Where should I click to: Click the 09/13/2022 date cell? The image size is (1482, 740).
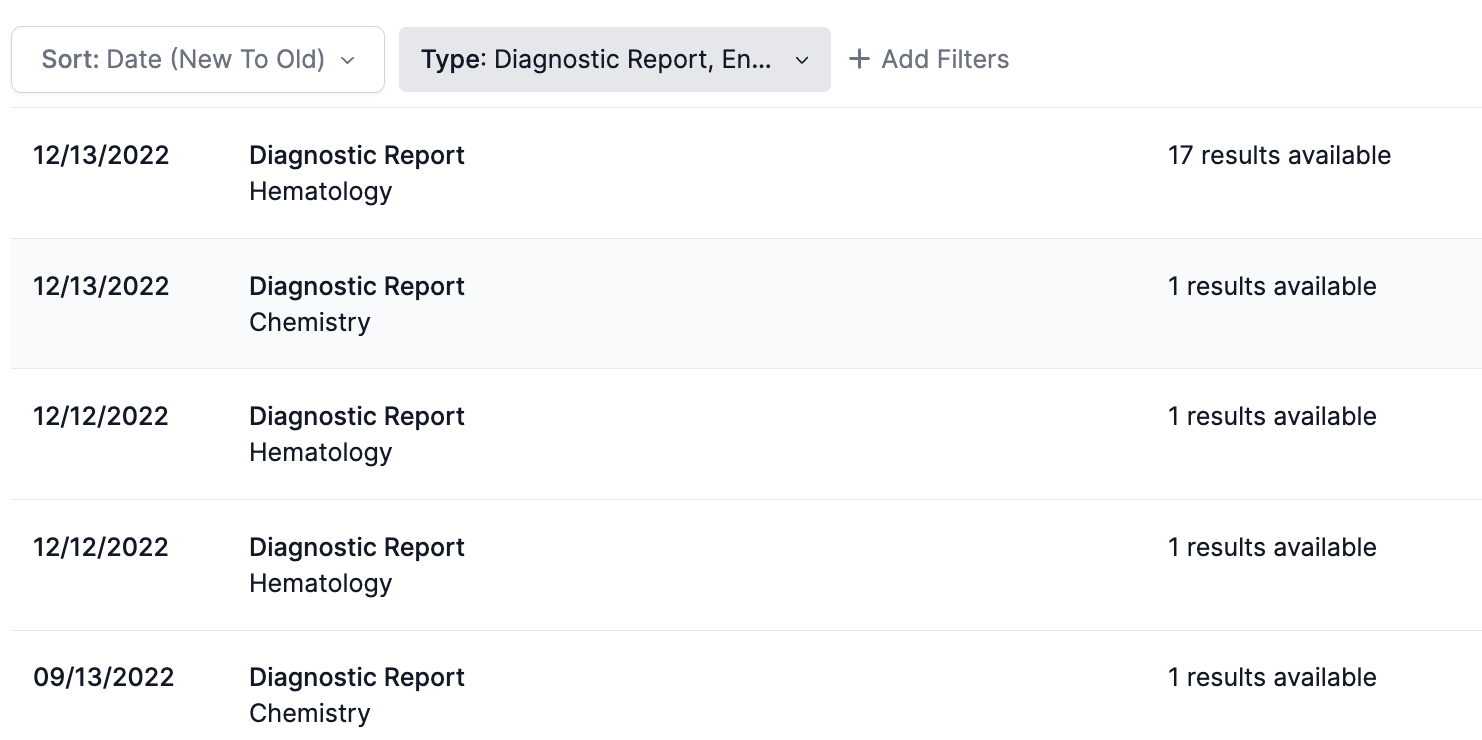click(103, 677)
